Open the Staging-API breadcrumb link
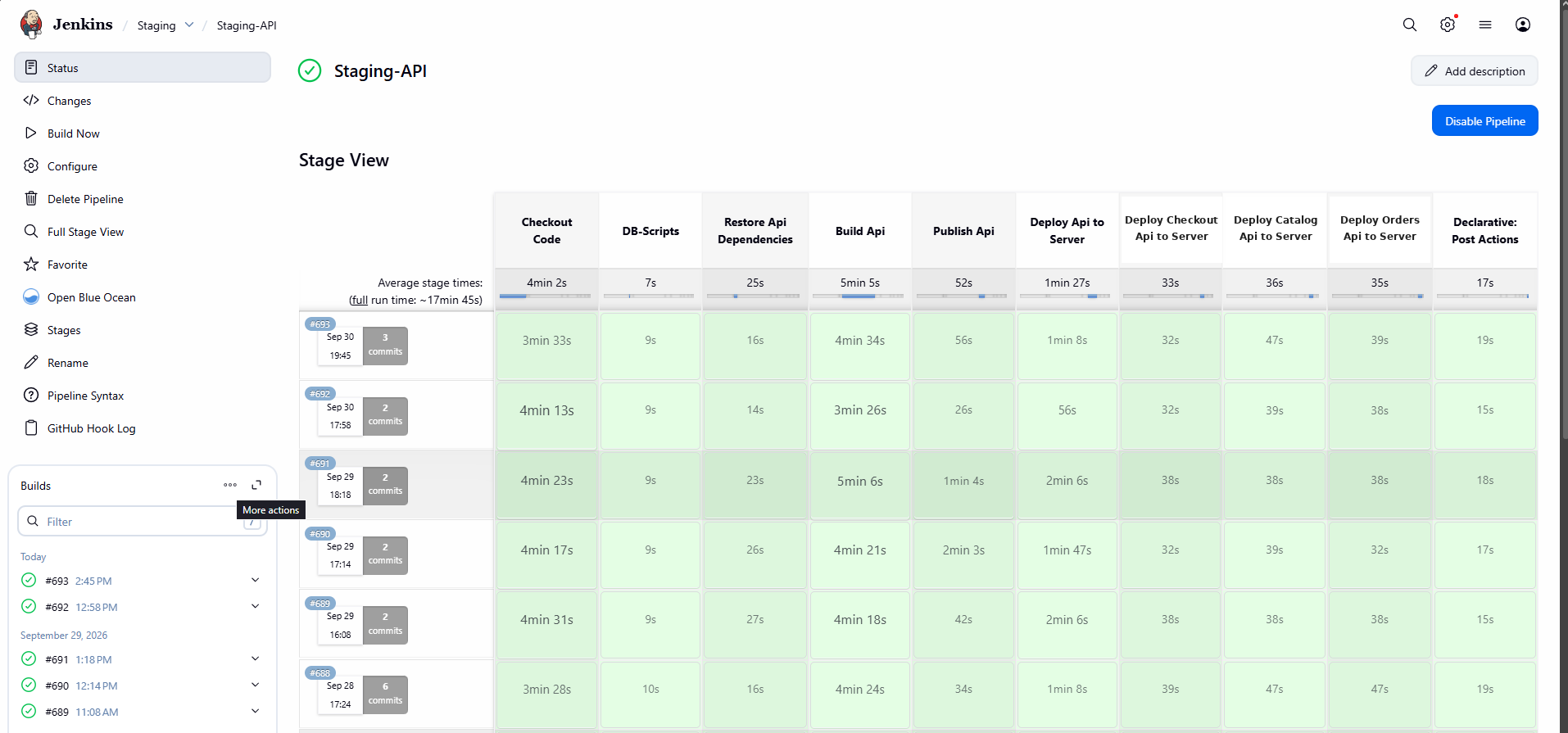The height and width of the screenshot is (733, 1568). point(247,25)
